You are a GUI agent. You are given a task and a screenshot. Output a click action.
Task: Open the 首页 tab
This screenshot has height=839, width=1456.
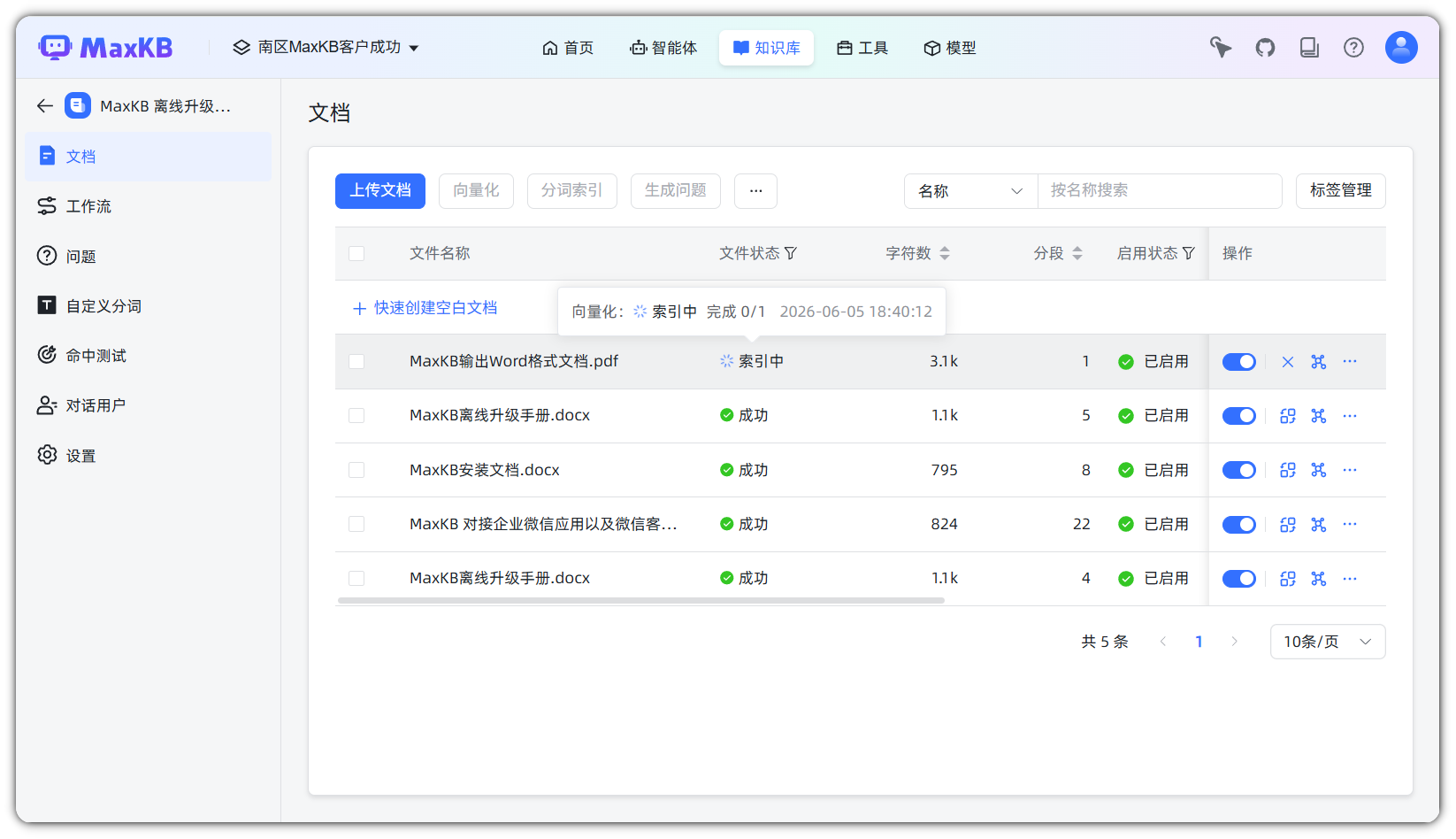pyautogui.click(x=568, y=48)
